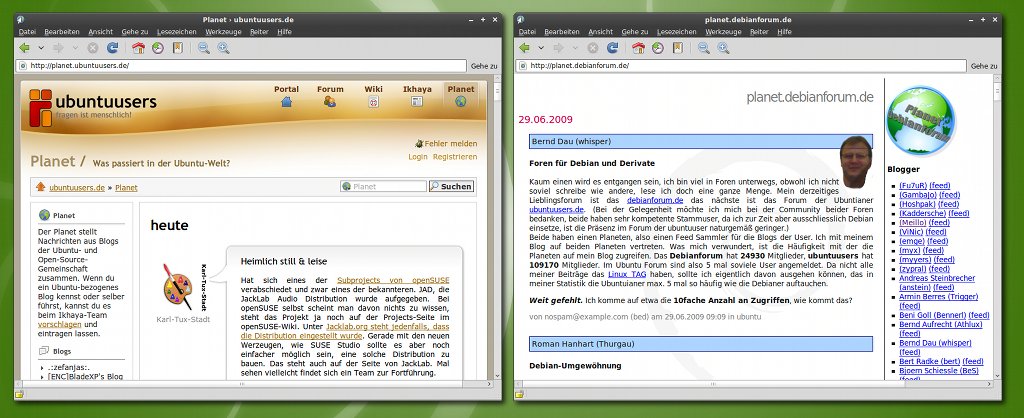Open .:zefanjas:. blog entry
The width and height of the screenshot is (1024, 418).
69,368
